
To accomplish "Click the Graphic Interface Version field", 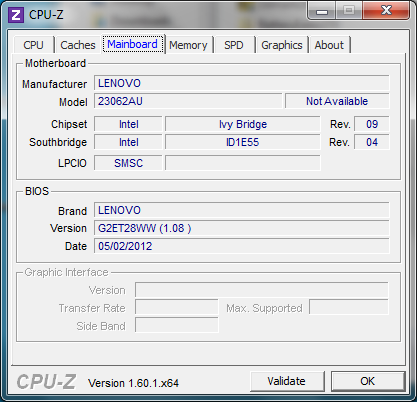I will coord(262,290).
